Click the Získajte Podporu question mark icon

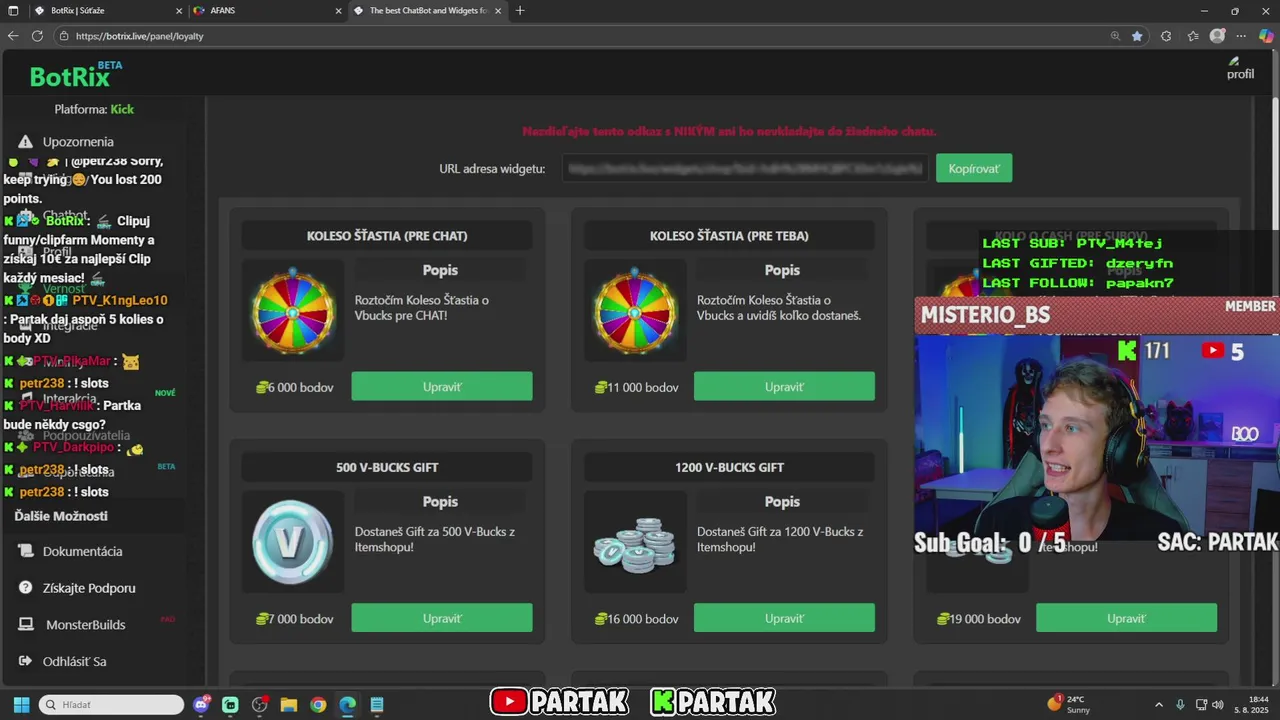(25, 587)
